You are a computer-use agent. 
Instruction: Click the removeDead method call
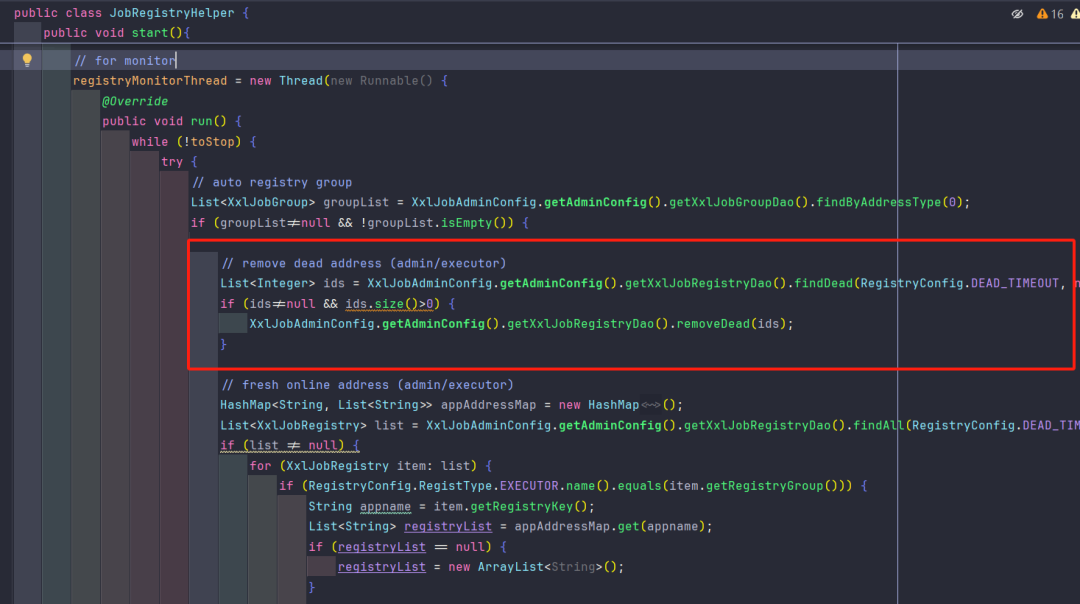(x=713, y=324)
